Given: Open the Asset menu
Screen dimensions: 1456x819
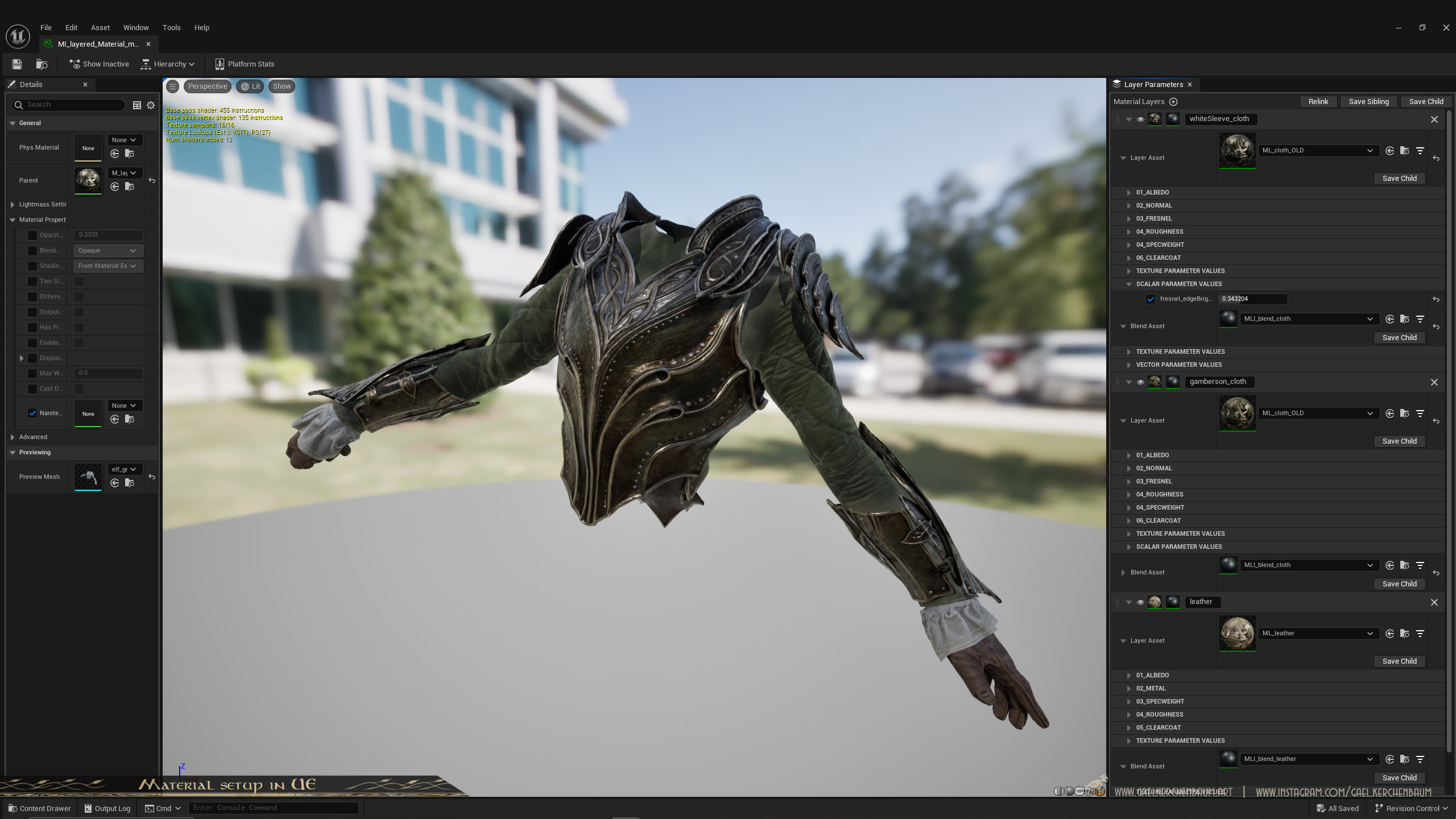Looking at the screenshot, I should coord(100,28).
